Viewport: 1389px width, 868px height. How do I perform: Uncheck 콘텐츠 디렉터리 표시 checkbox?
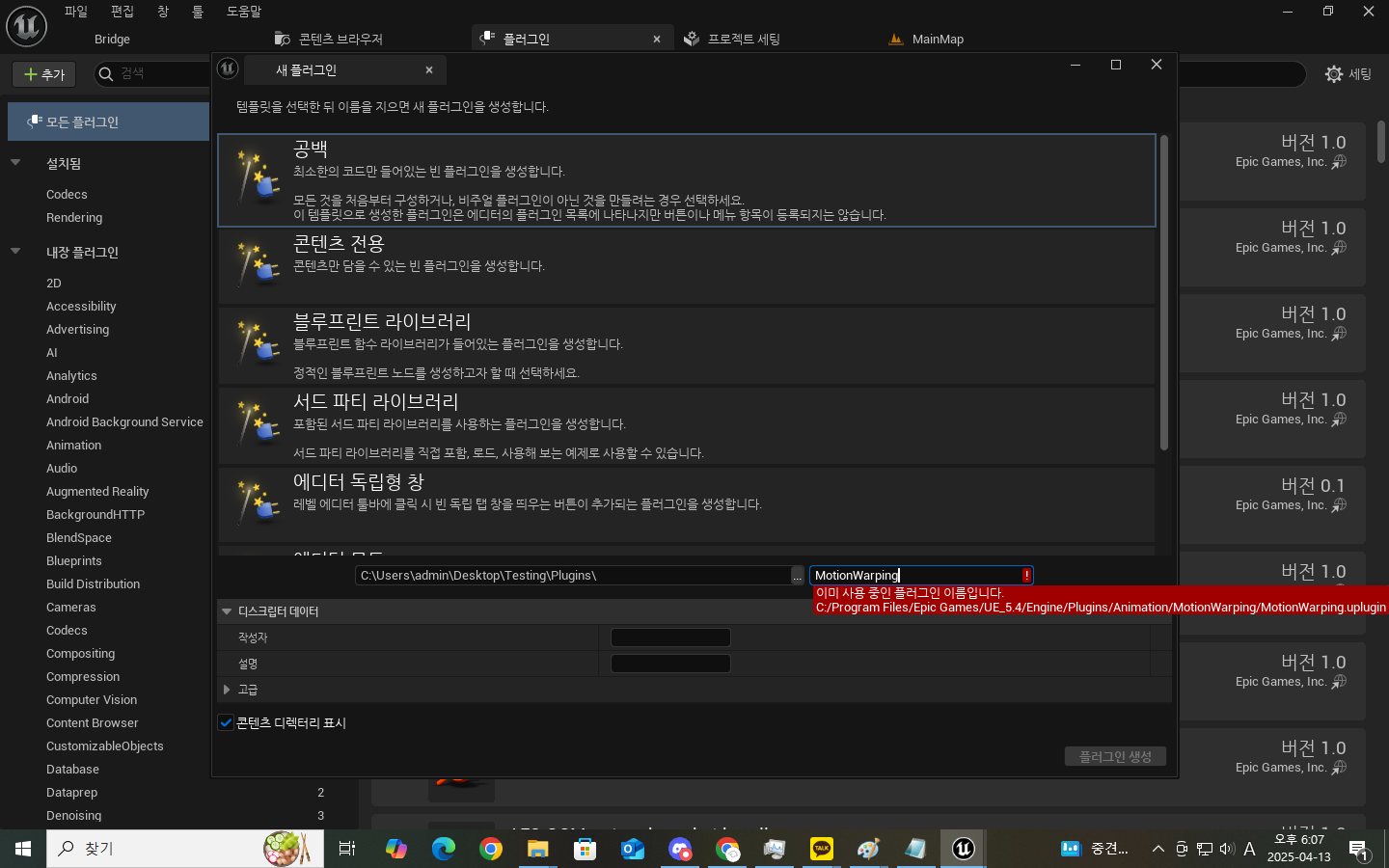(x=226, y=722)
